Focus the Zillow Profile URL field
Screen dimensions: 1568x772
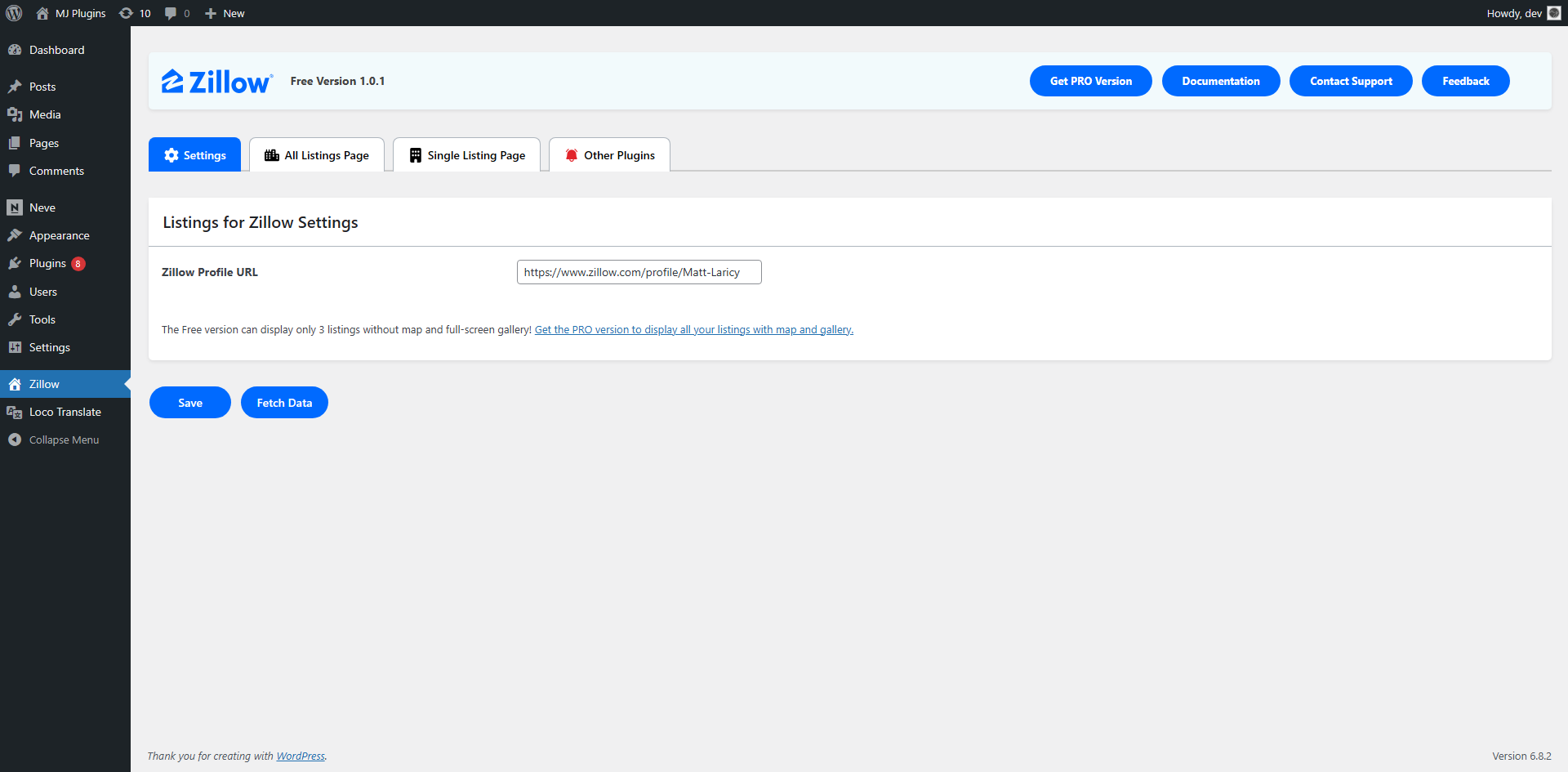pyautogui.click(x=639, y=272)
